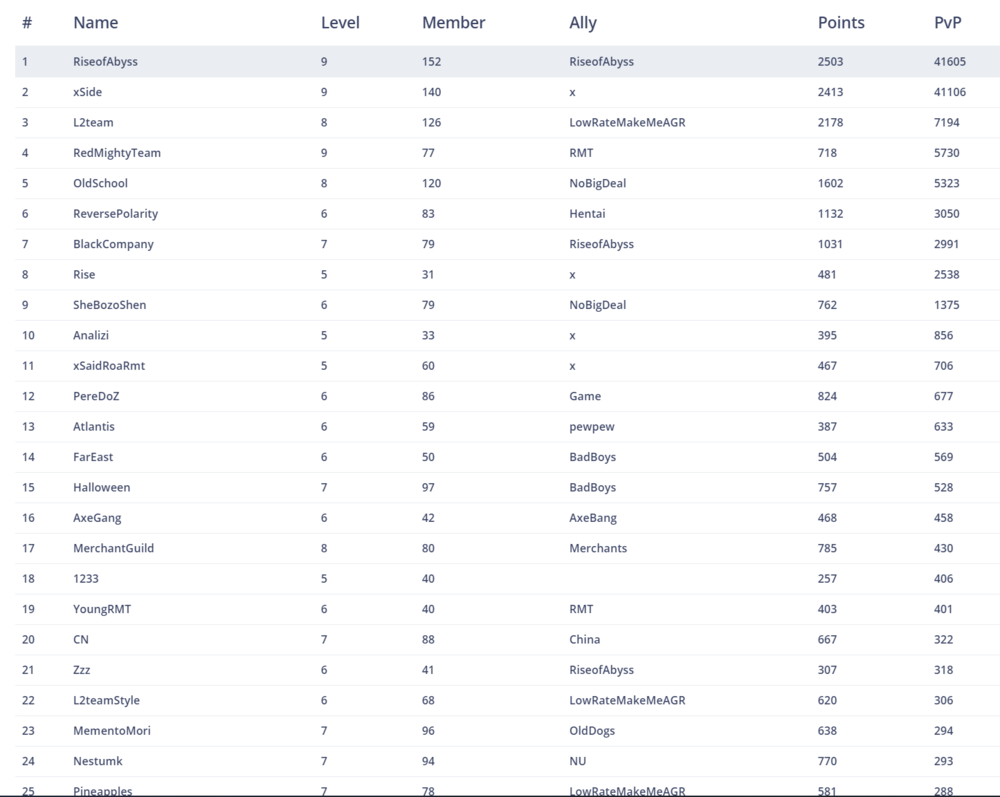The image size is (1000, 797).
Task: Select the Merchants ally name
Action: coord(598,548)
